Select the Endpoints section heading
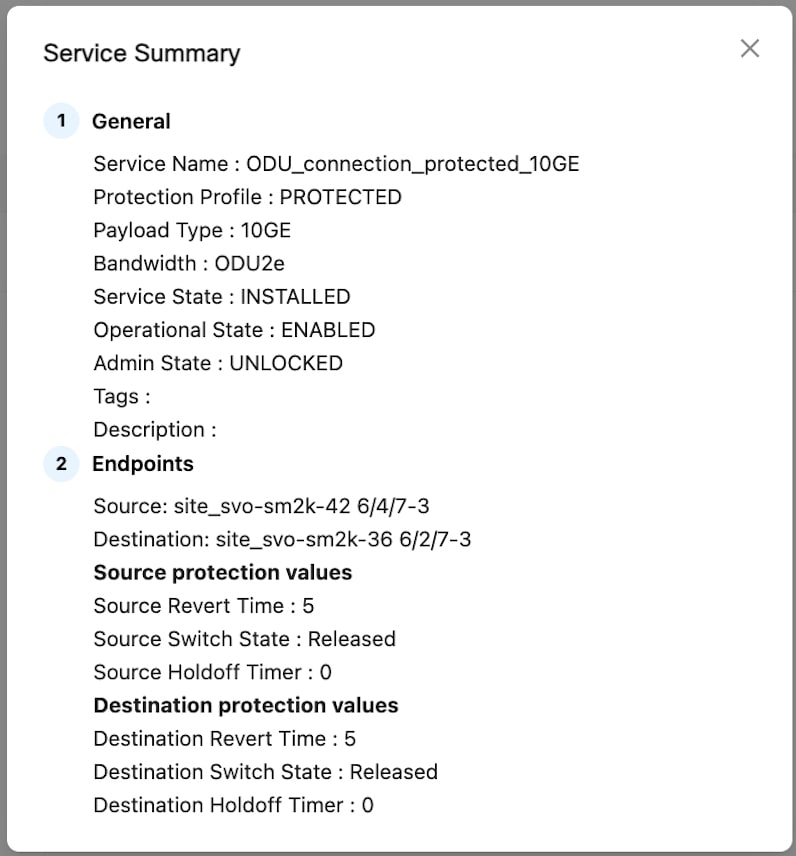This screenshot has width=796, height=856. (x=143, y=464)
